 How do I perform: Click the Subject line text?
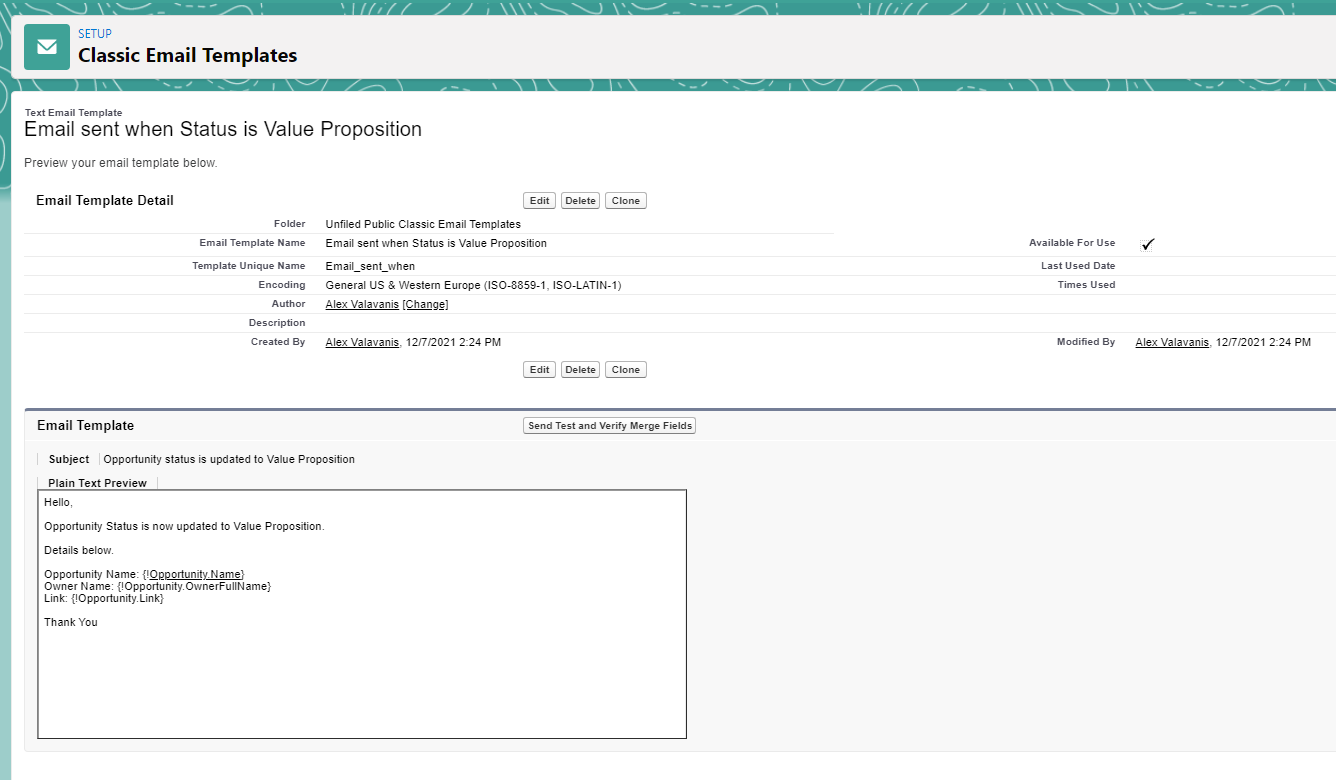coord(229,460)
